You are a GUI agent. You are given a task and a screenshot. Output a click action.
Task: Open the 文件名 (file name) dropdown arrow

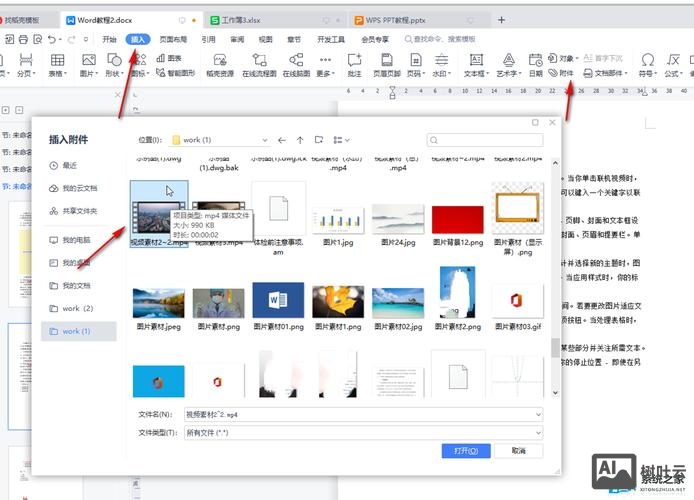[x=537, y=413]
